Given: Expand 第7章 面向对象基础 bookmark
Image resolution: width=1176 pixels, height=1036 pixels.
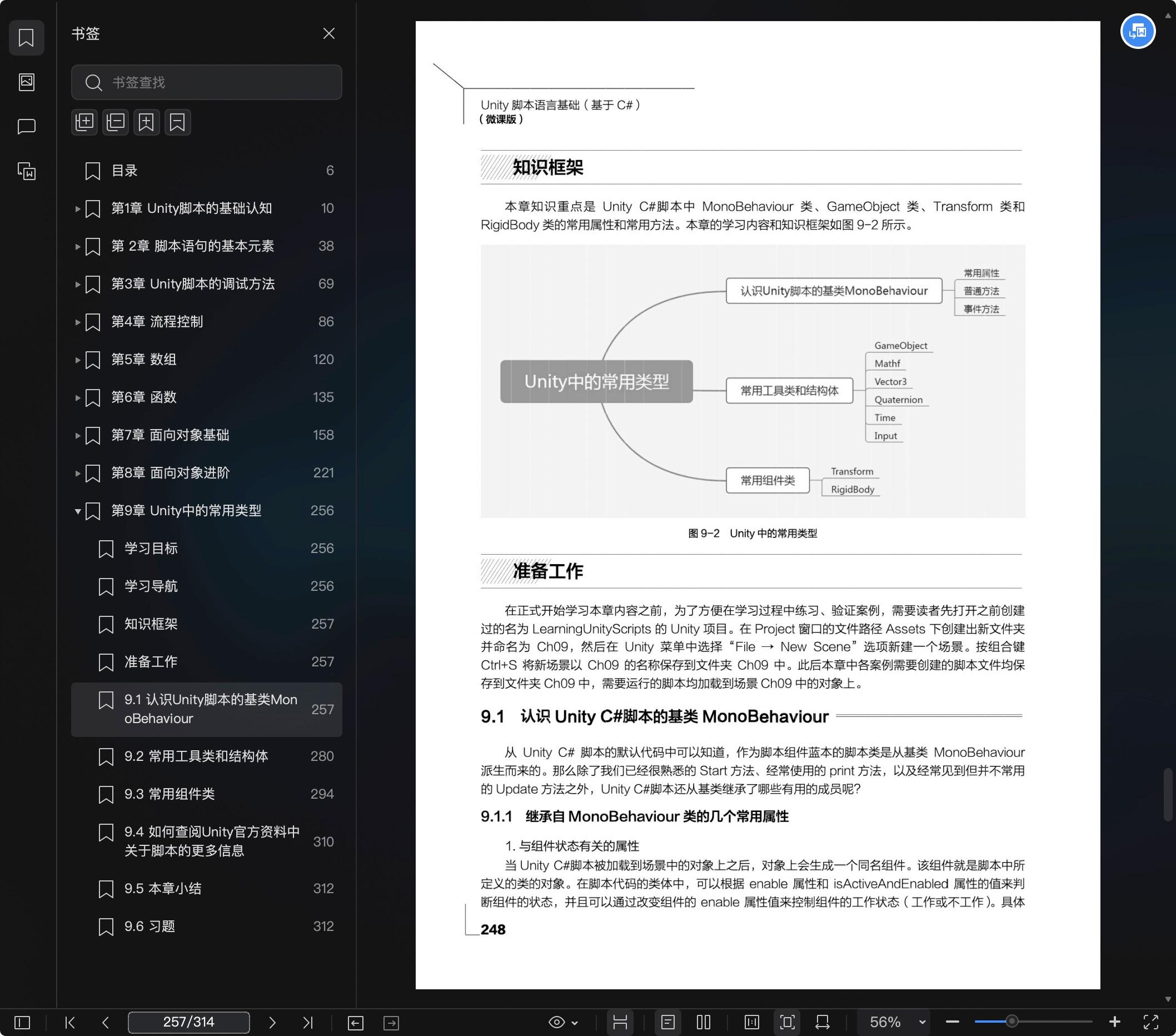Looking at the screenshot, I should 77,435.
